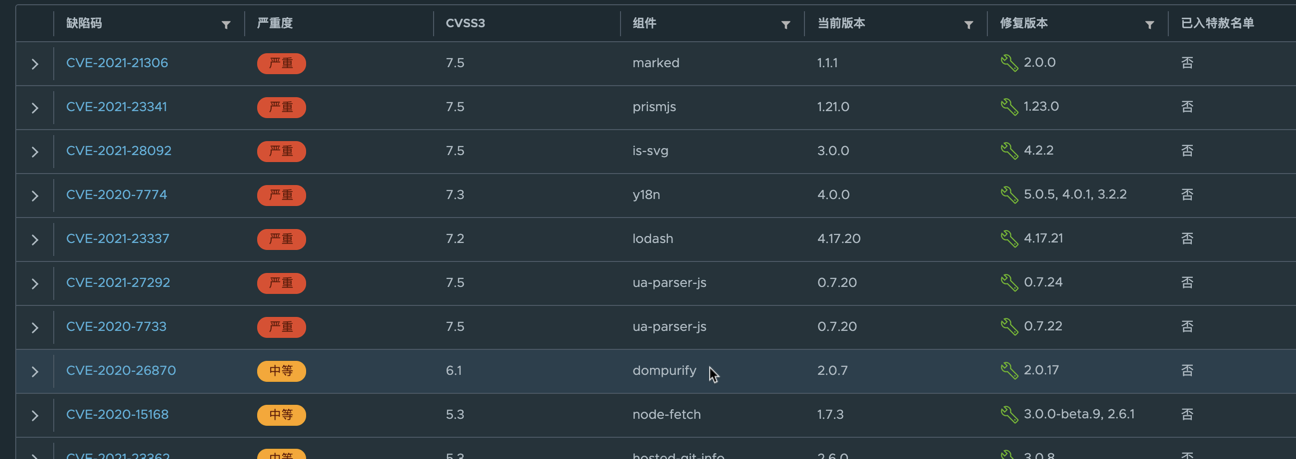
Task: Click the 严重 badge in the lodash row
Action: (281, 239)
